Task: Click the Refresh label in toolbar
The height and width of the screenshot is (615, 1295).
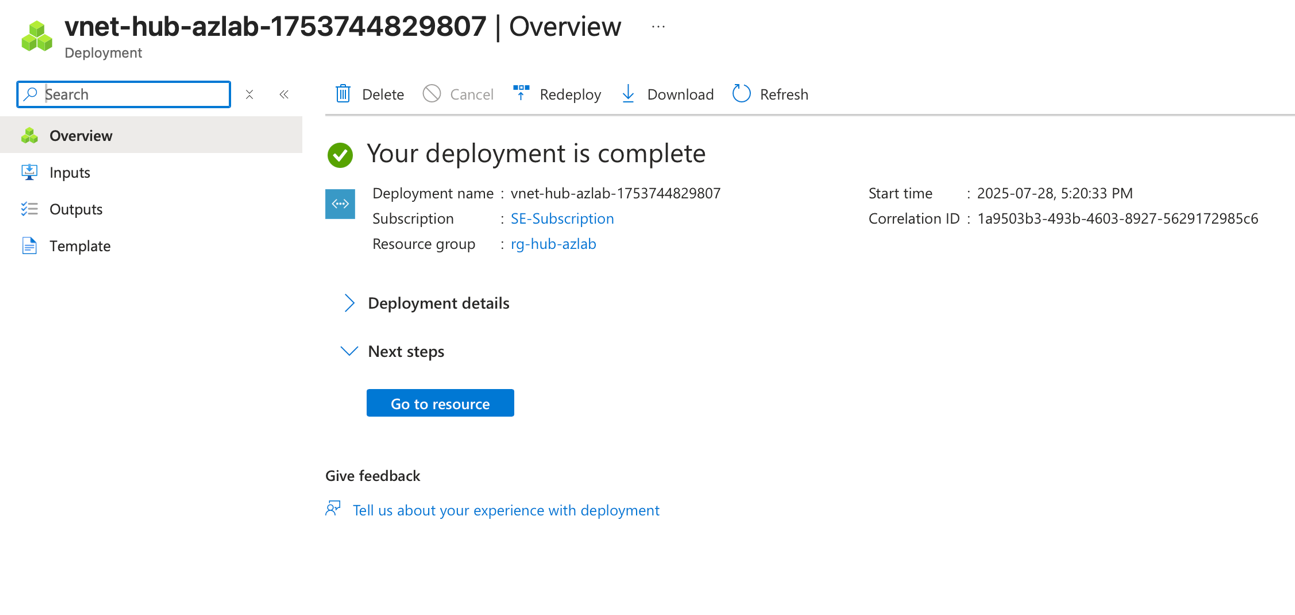Action: click(x=784, y=94)
